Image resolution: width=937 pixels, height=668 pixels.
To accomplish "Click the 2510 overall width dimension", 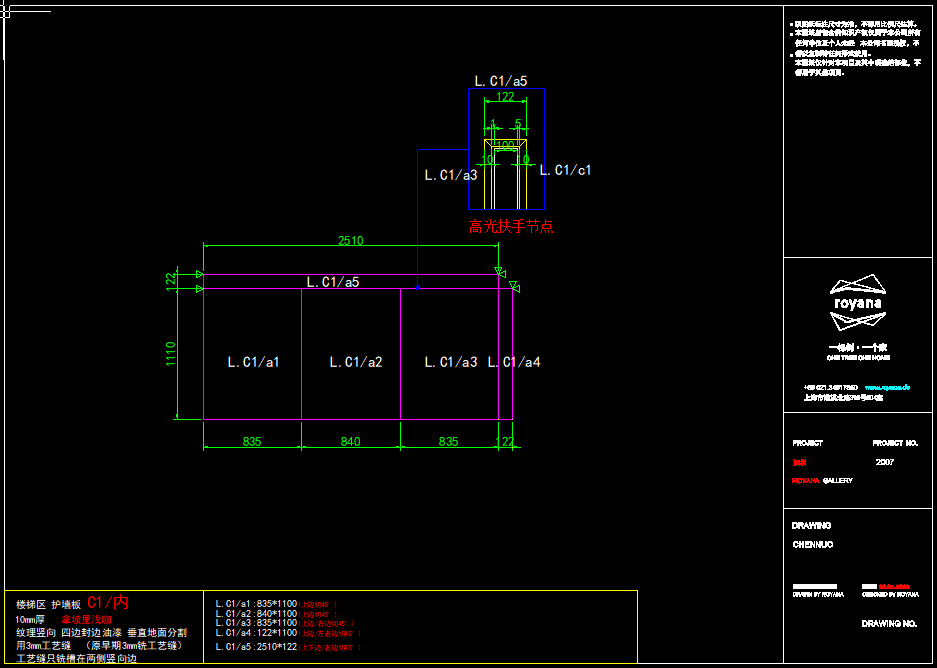I will pyautogui.click(x=350, y=241).
